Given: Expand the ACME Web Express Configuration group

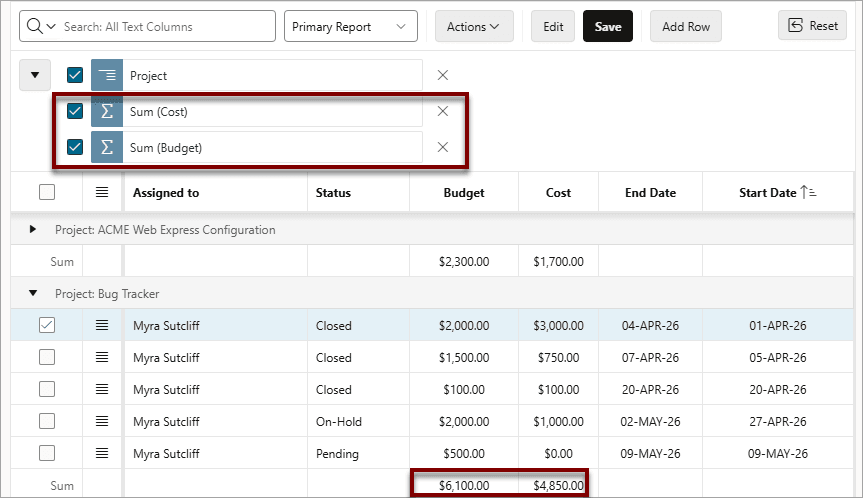Looking at the screenshot, I should [x=32, y=229].
